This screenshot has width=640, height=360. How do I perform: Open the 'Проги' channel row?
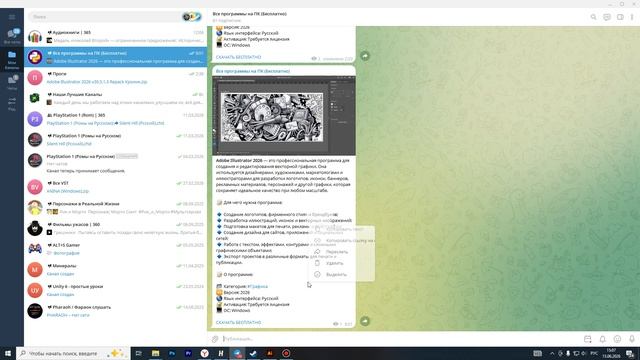pyautogui.click(x=116, y=78)
